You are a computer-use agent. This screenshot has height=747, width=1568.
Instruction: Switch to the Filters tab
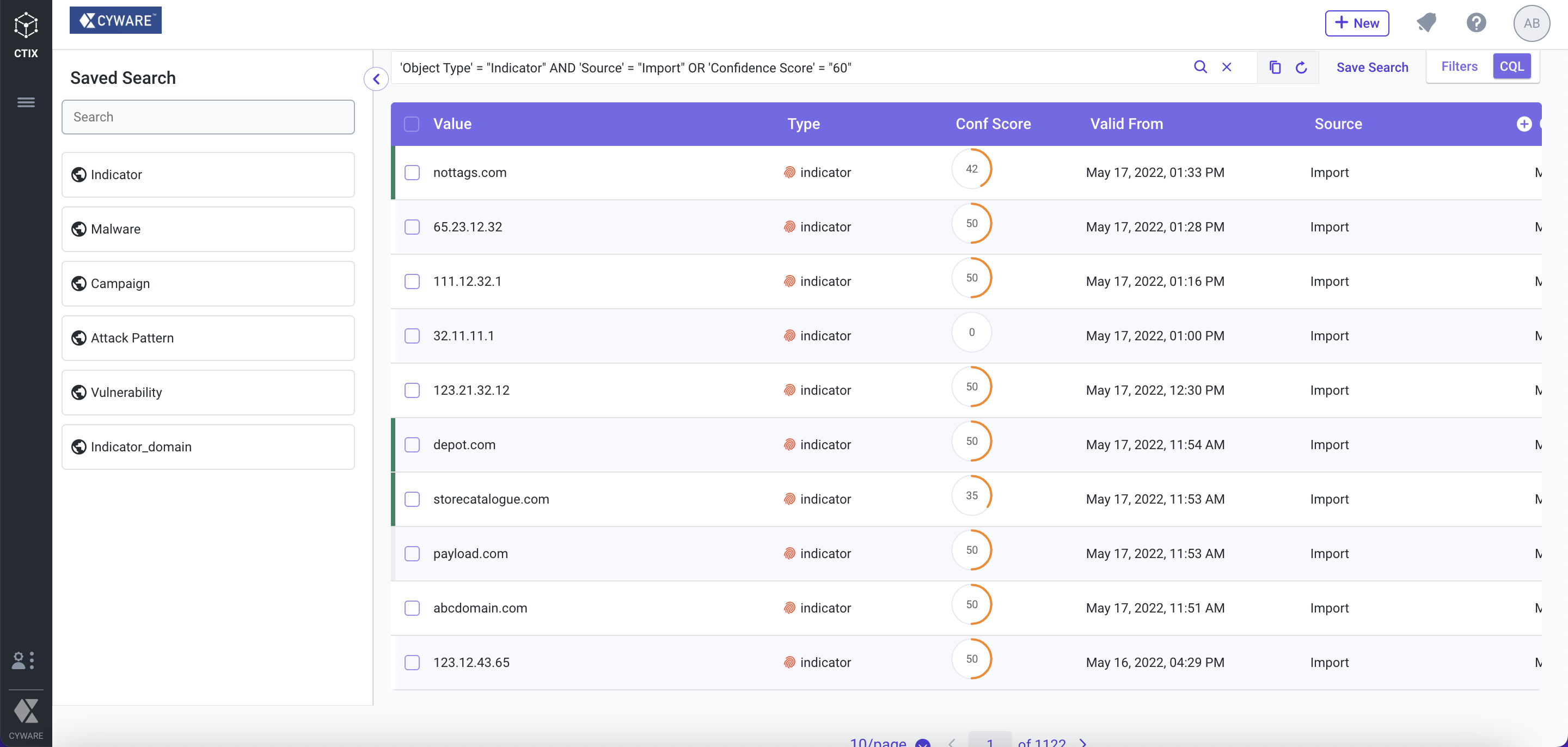coord(1459,66)
